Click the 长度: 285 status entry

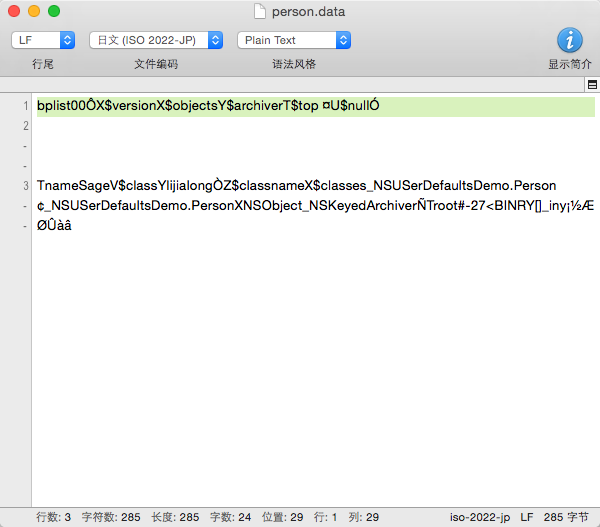[175, 517]
